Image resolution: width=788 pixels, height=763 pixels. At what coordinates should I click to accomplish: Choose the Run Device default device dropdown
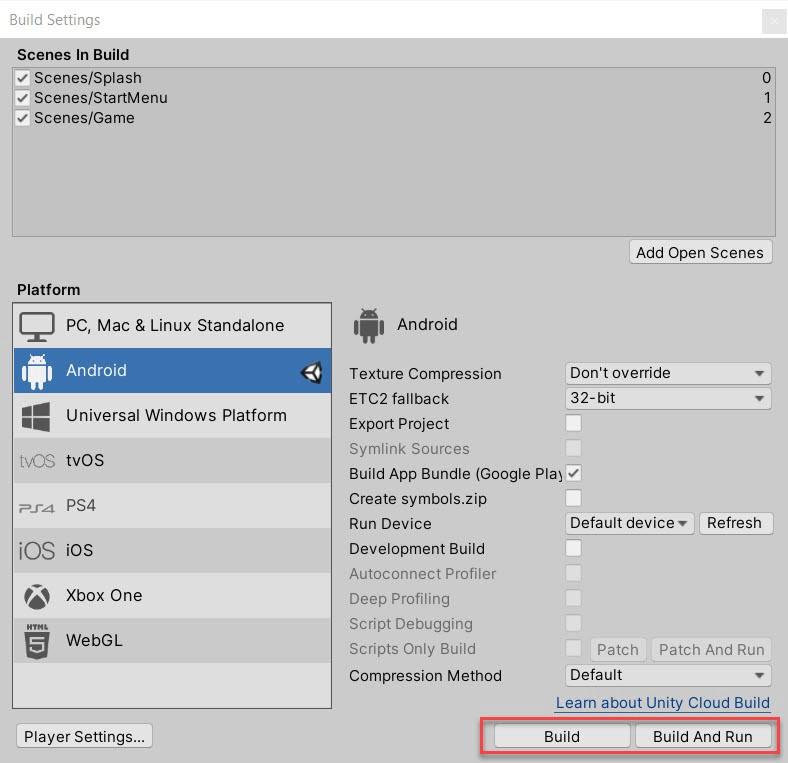point(629,523)
